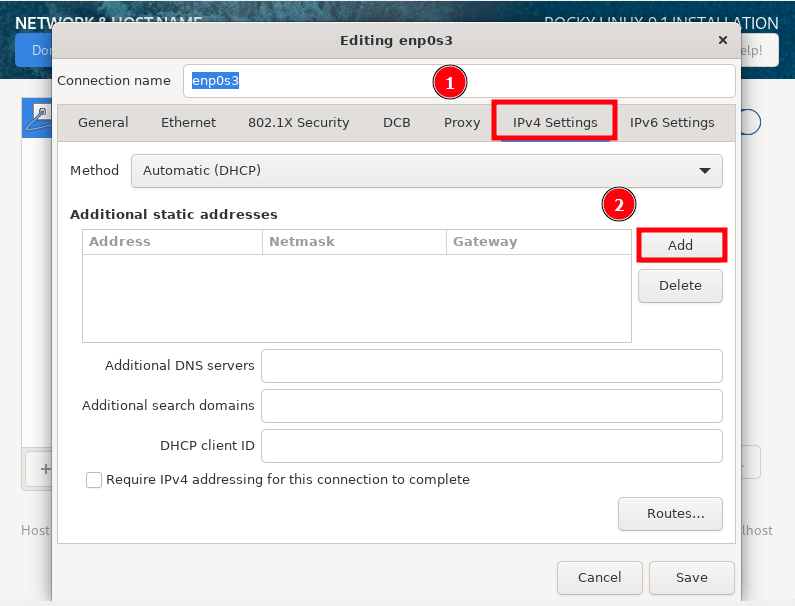Screen dimensions: 795x606
Task: Open the Method dropdown
Action: point(426,171)
